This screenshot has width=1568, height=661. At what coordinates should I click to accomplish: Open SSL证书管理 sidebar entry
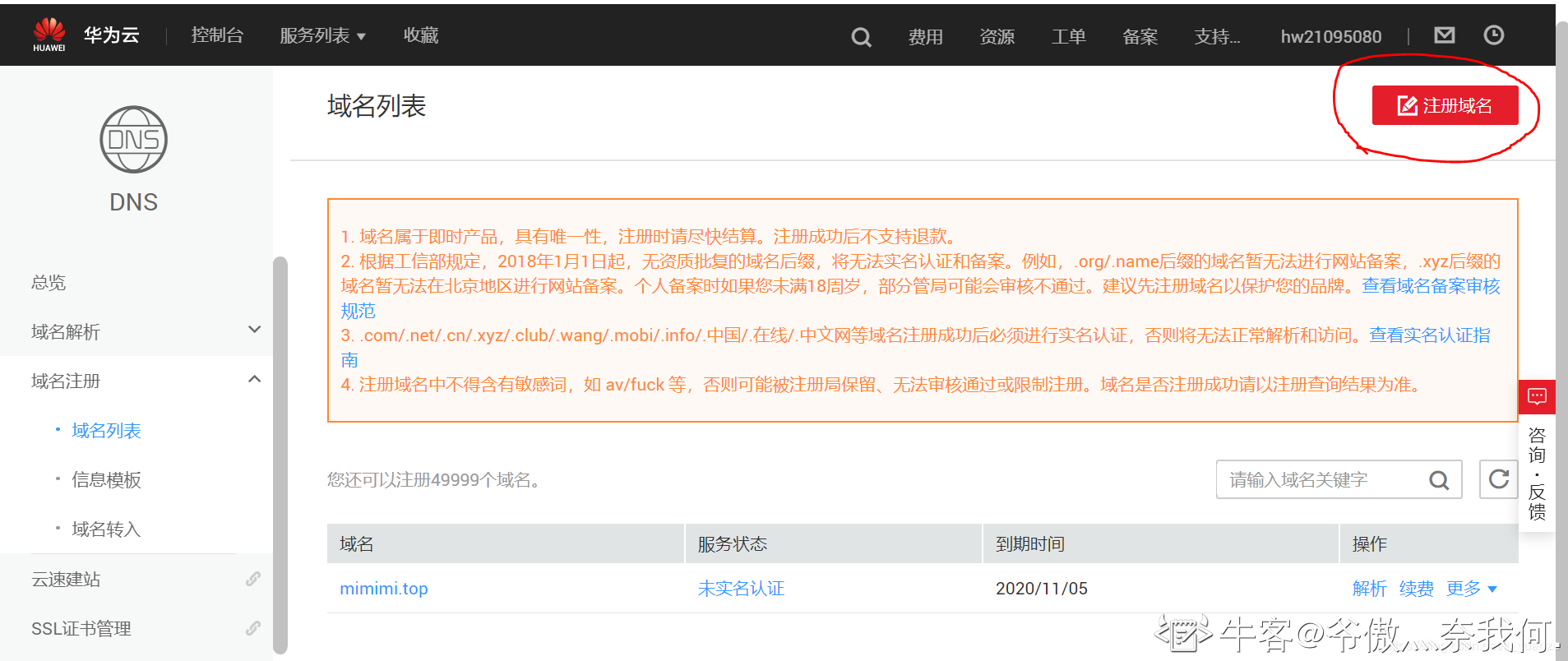(x=81, y=628)
